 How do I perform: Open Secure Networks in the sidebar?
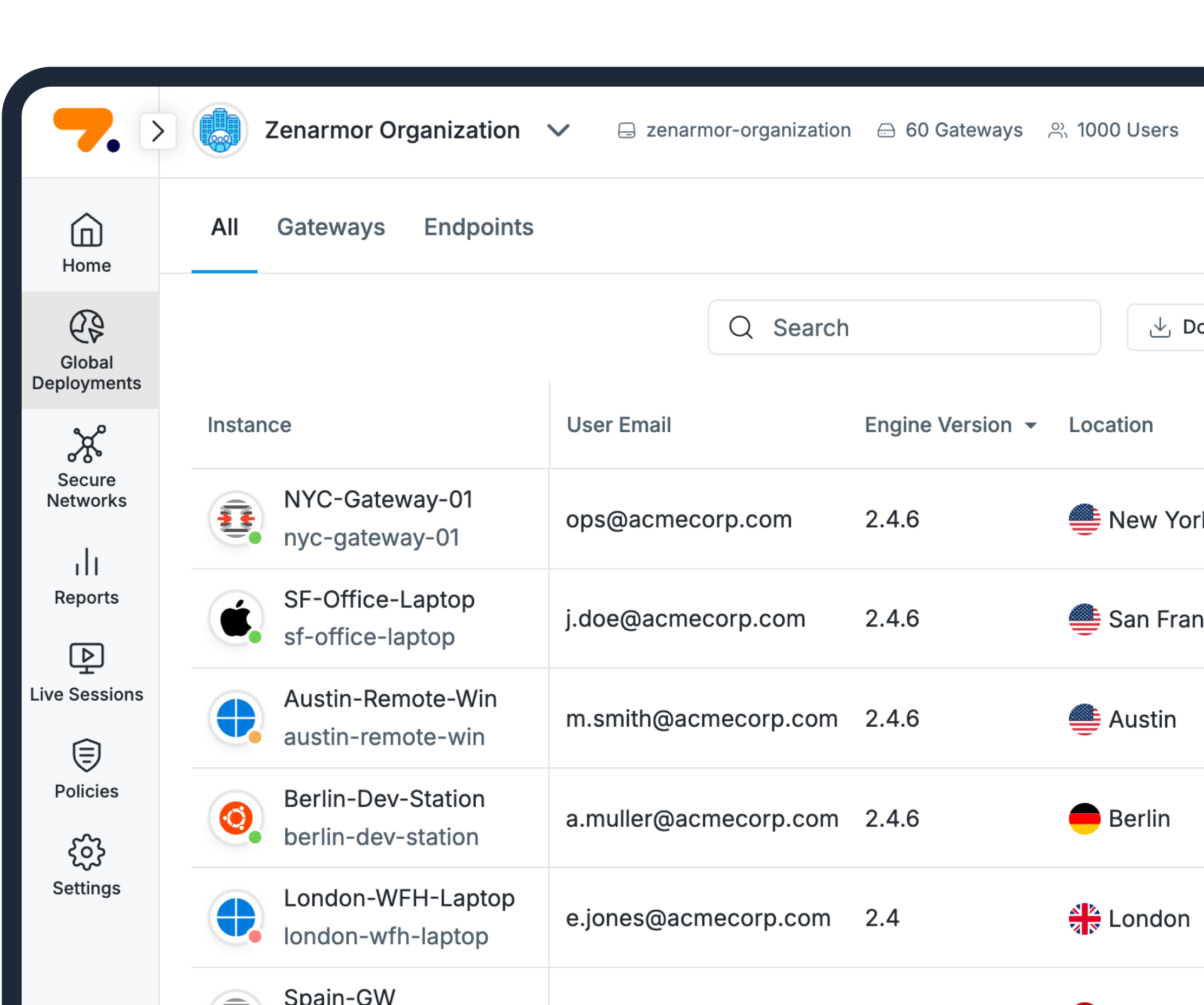pos(87,467)
